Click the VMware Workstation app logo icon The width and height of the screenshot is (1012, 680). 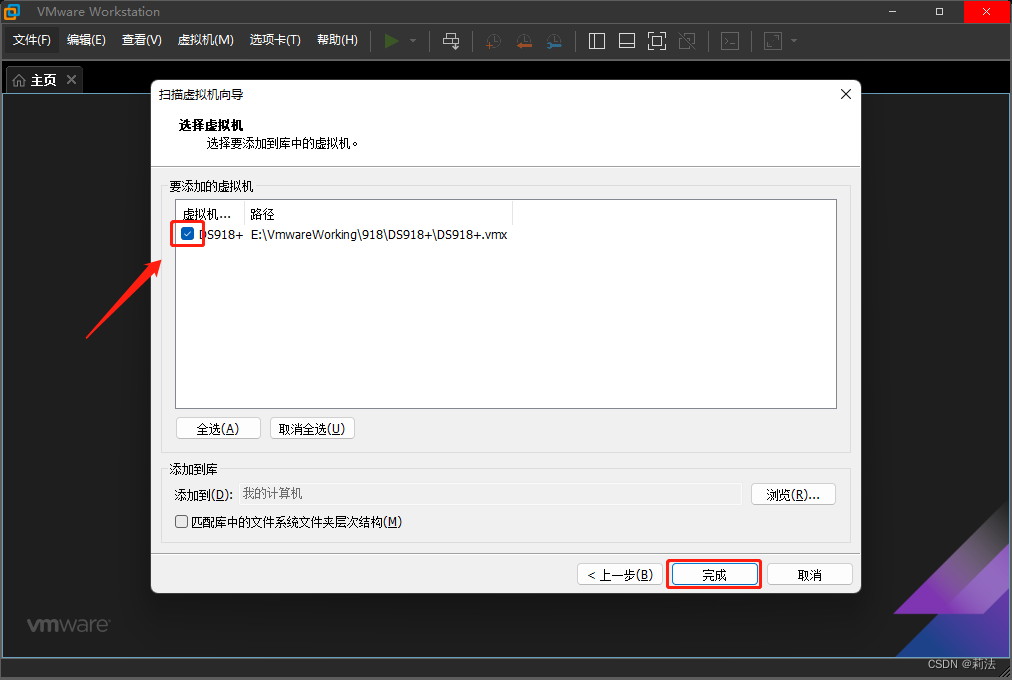click(x=12, y=12)
